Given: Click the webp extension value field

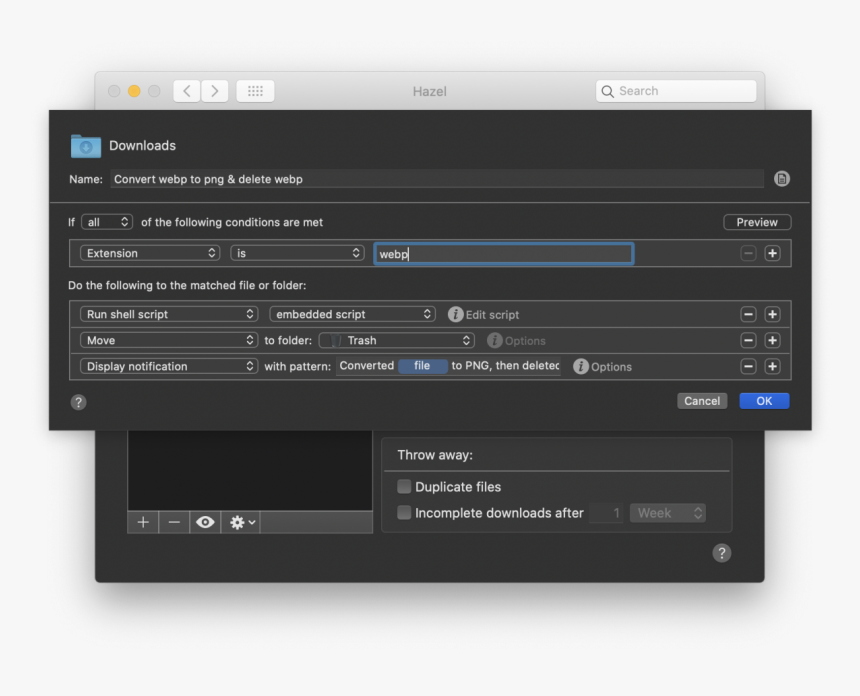Looking at the screenshot, I should click(503, 254).
